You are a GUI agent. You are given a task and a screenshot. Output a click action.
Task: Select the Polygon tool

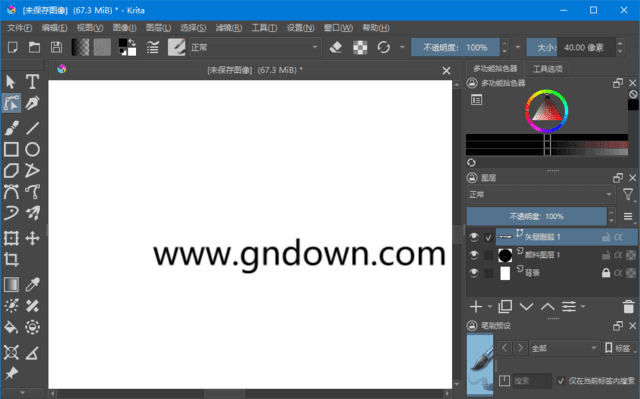11,171
